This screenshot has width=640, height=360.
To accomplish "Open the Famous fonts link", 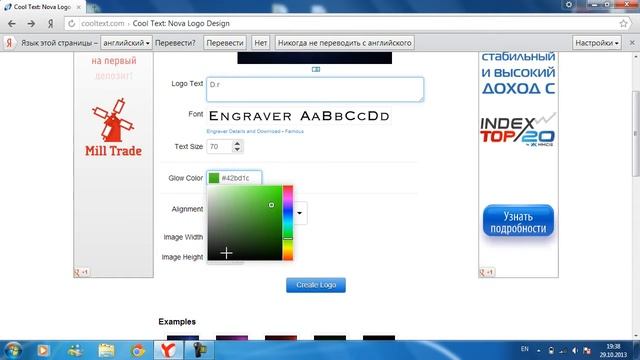I will click(294, 131).
